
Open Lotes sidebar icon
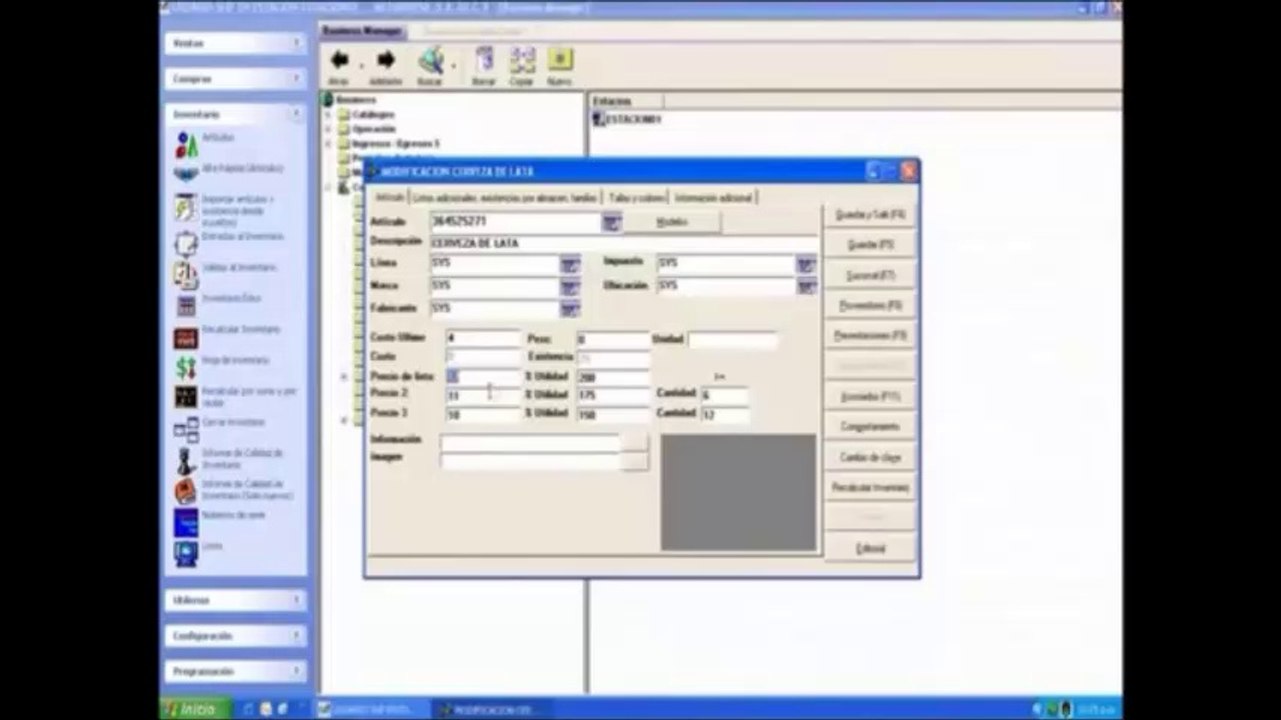[x=186, y=553]
